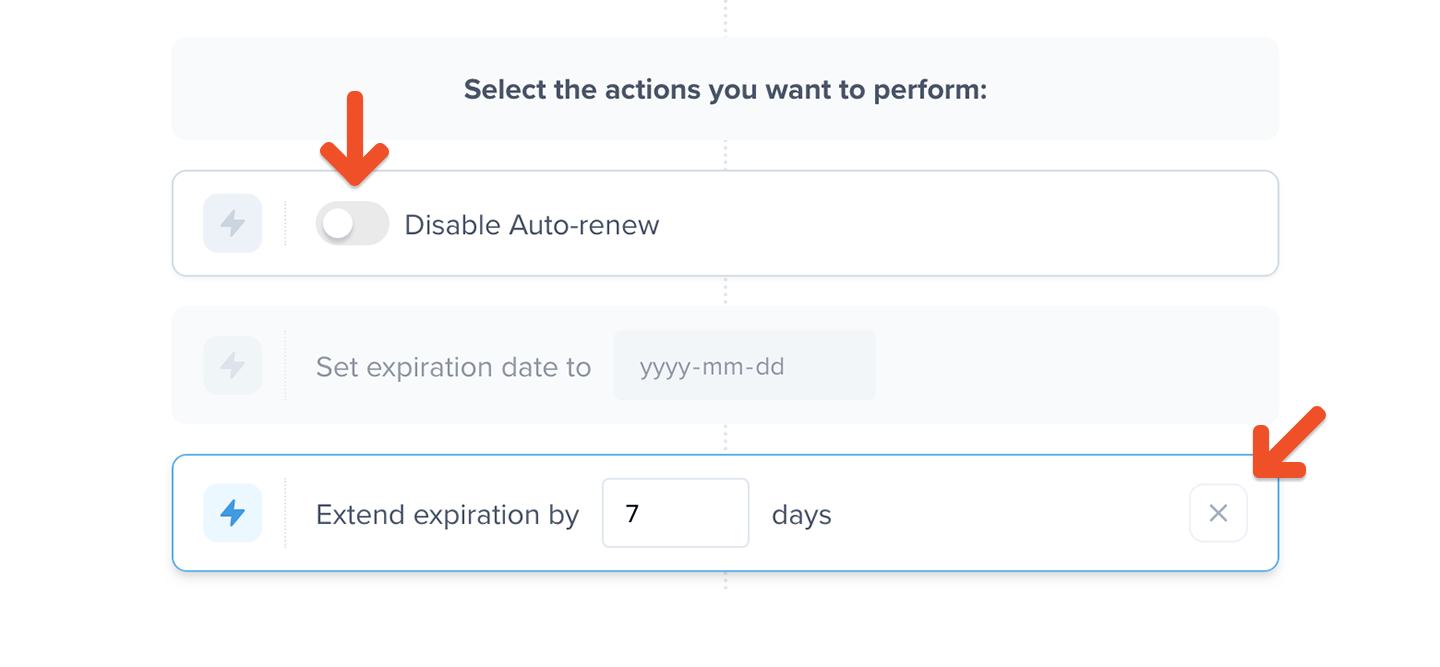Click the days number field showing 7
The image size is (1440, 667).
675,513
